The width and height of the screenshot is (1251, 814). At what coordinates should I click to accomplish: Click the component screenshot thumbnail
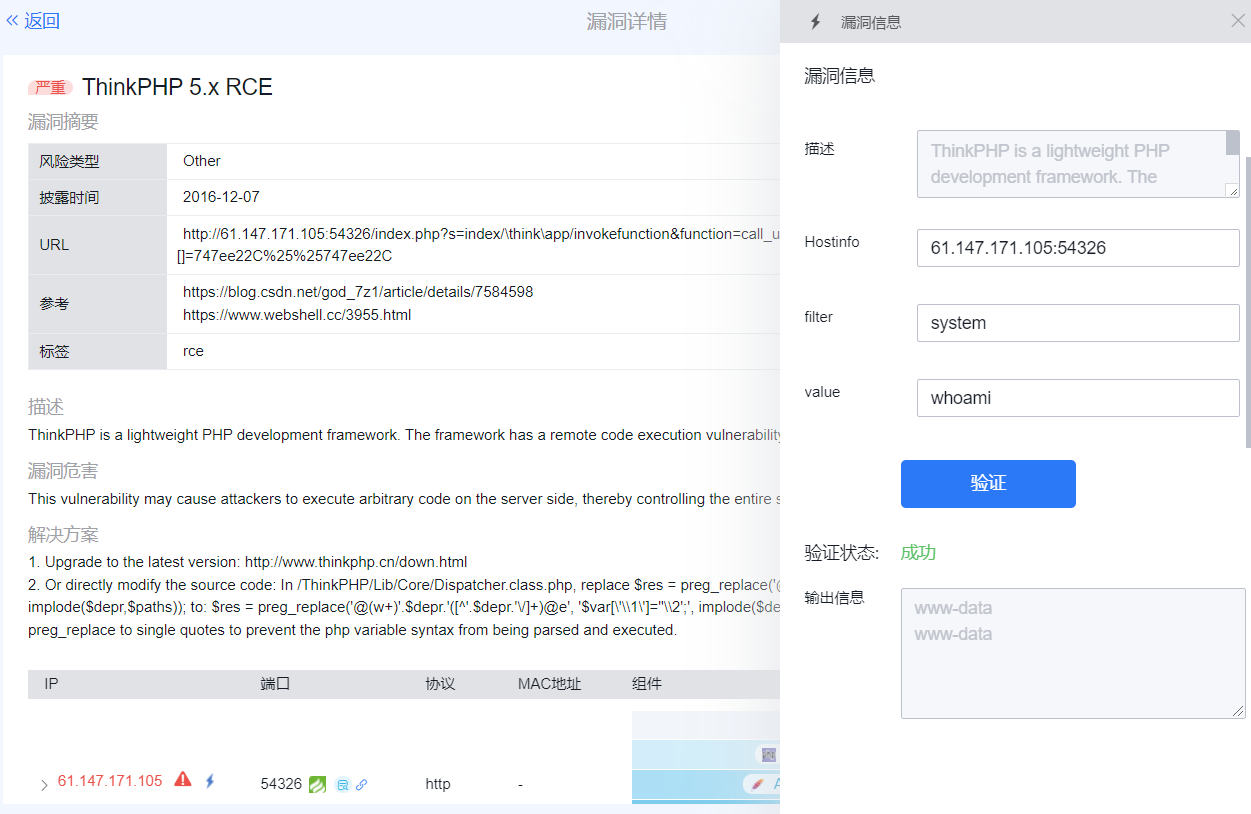pos(706,757)
